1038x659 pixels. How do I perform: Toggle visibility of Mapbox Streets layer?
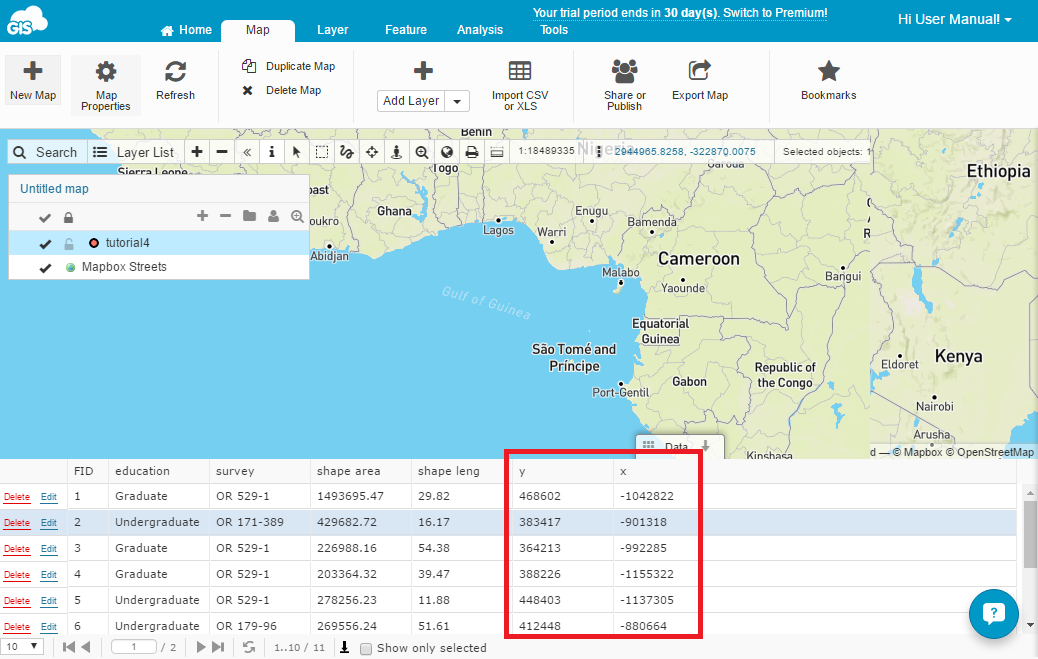click(45, 268)
